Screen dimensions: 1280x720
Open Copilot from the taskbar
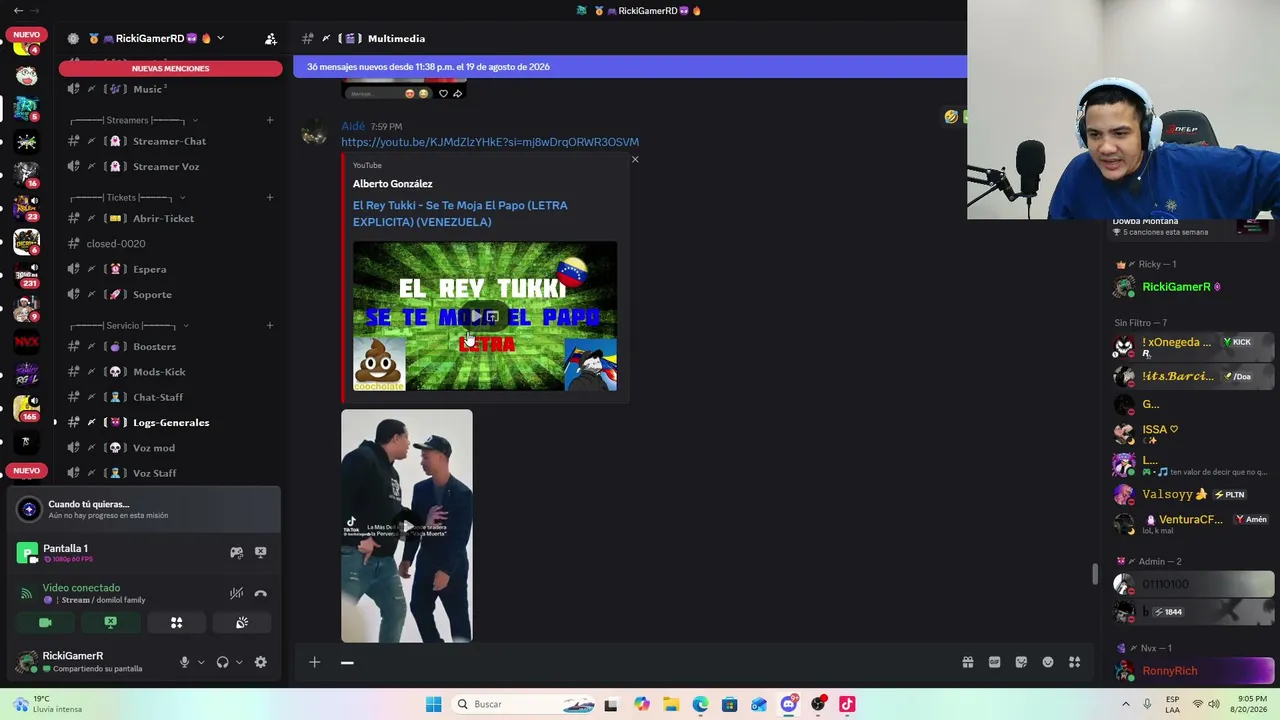coord(641,704)
